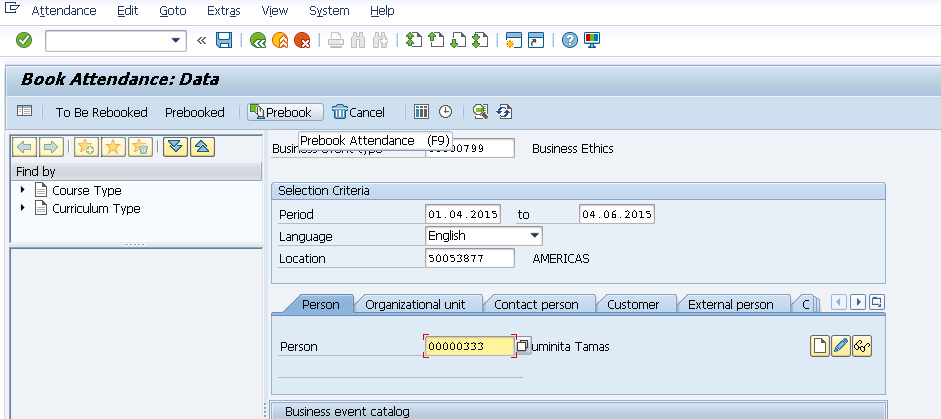Open the Goto menu
Screen dimensions: 941x419
pos(173,11)
